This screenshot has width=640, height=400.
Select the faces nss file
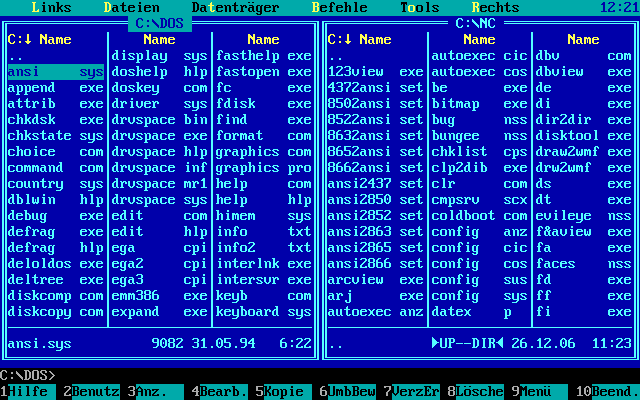tap(584, 264)
